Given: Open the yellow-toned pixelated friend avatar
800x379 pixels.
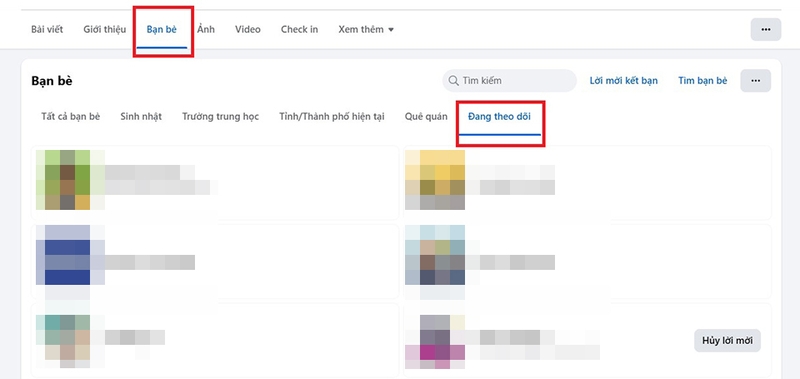Looking at the screenshot, I should (435, 180).
